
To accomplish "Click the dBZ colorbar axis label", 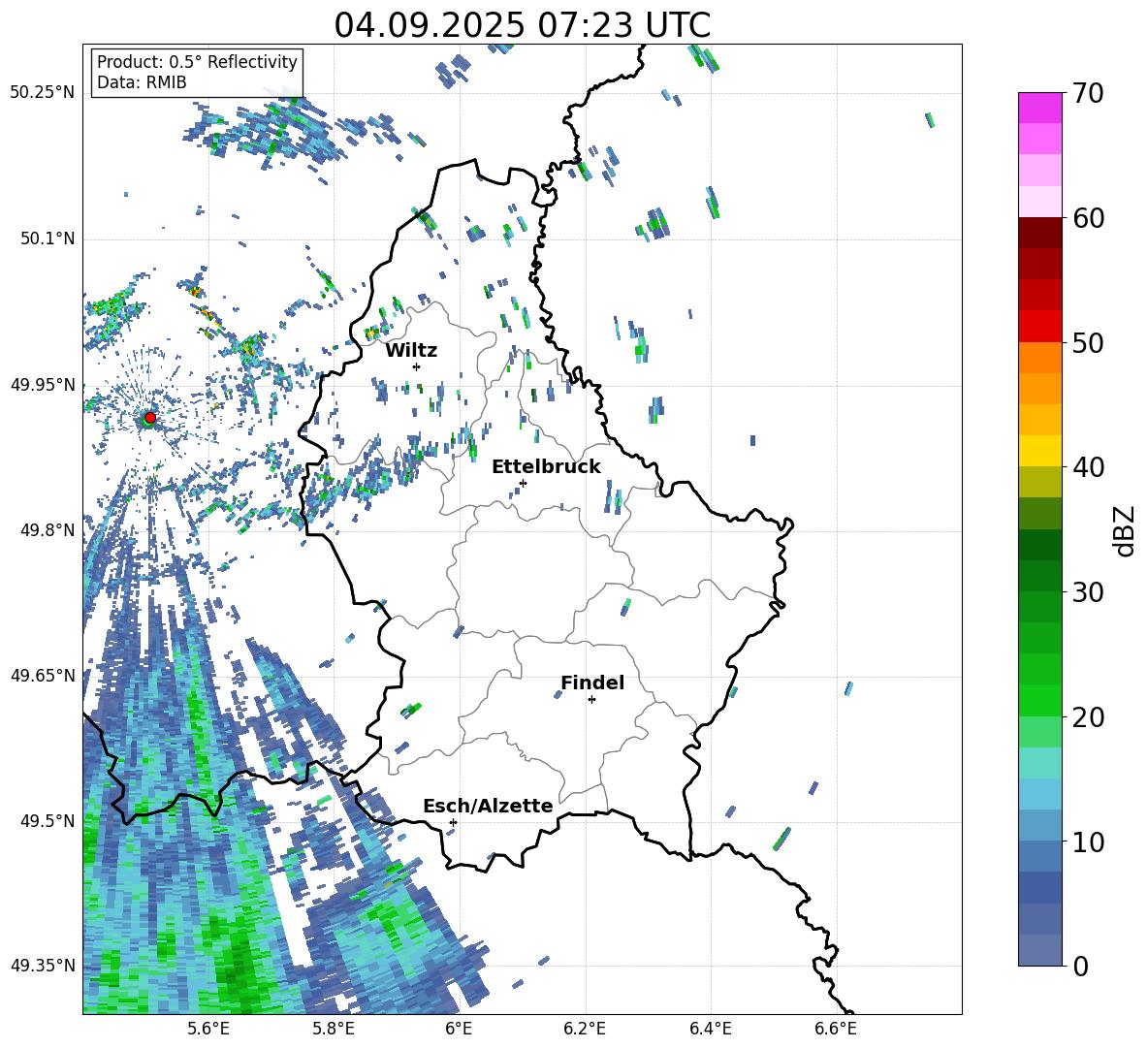I will coord(1126,530).
